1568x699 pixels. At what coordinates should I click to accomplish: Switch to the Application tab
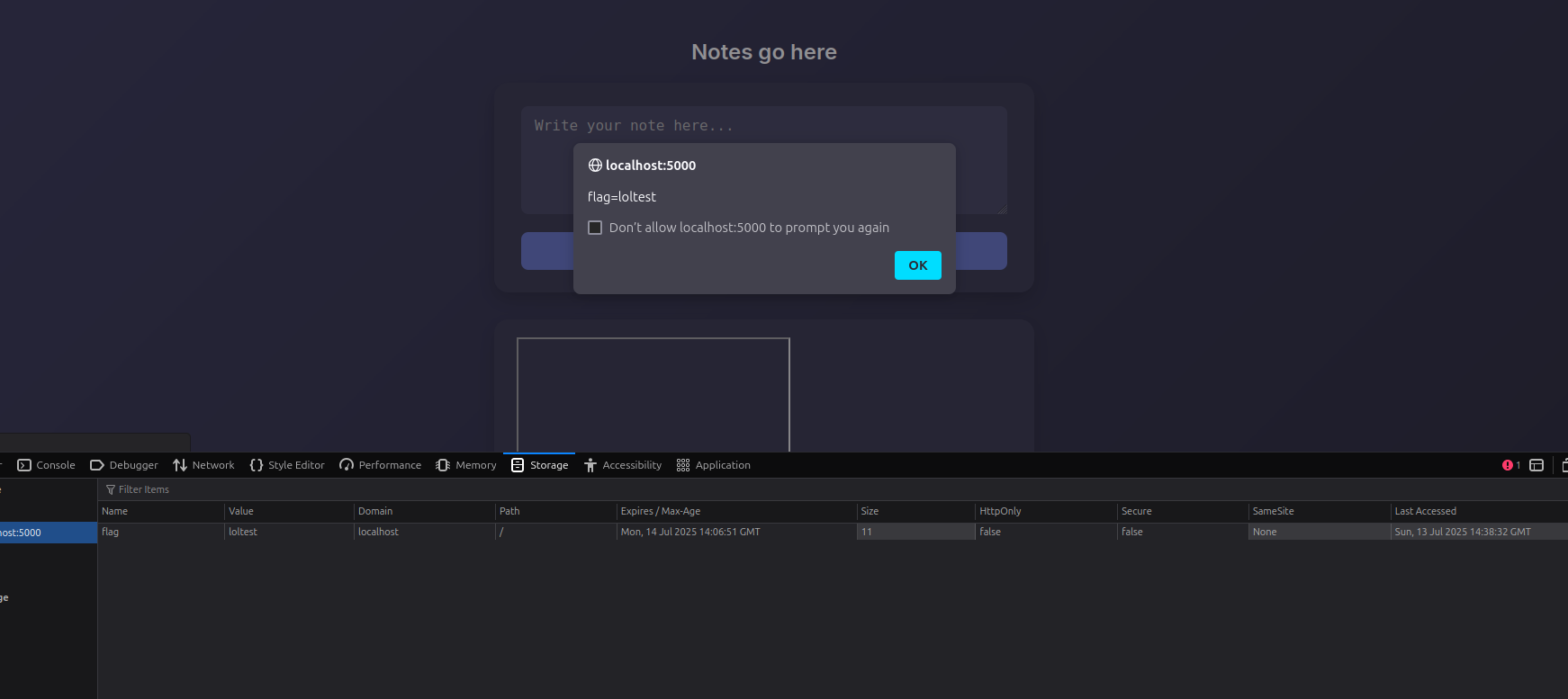(714, 465)
